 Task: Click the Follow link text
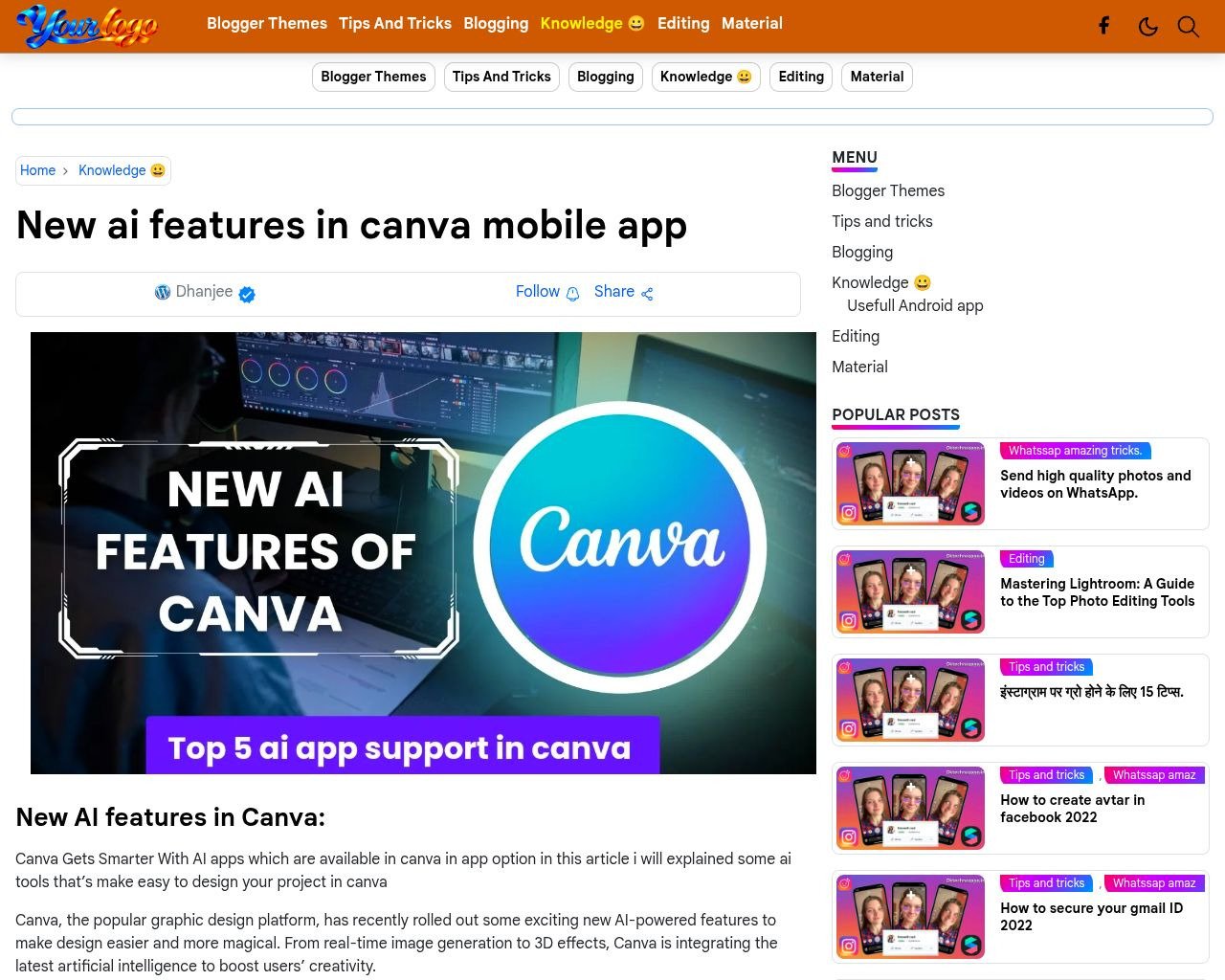[538, 292]
